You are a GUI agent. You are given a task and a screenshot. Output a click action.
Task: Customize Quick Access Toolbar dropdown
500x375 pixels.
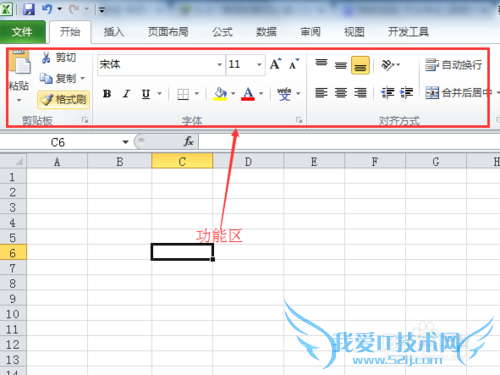coord(102,10)
